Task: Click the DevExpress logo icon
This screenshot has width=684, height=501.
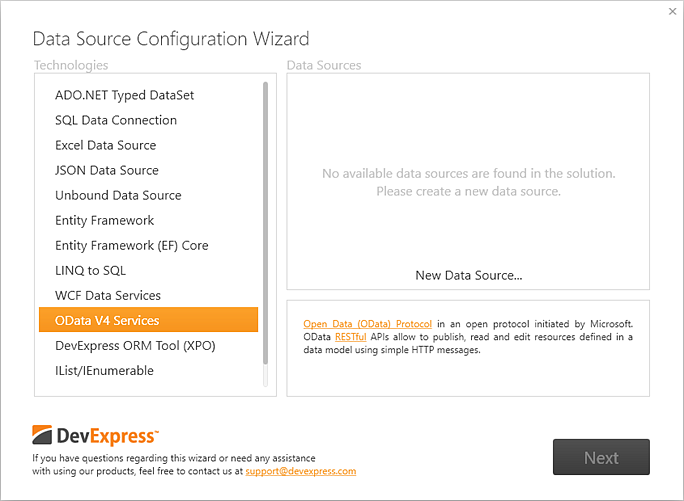Action: coord(42,436)
